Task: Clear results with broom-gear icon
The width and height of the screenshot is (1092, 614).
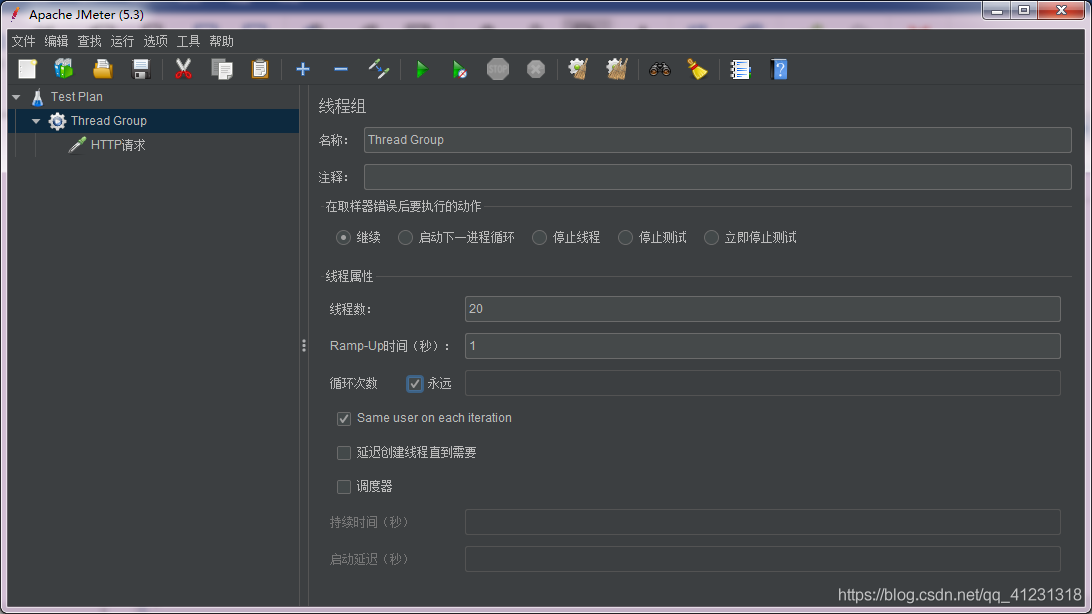Action: pyautogui.click(x=578, y=69)
